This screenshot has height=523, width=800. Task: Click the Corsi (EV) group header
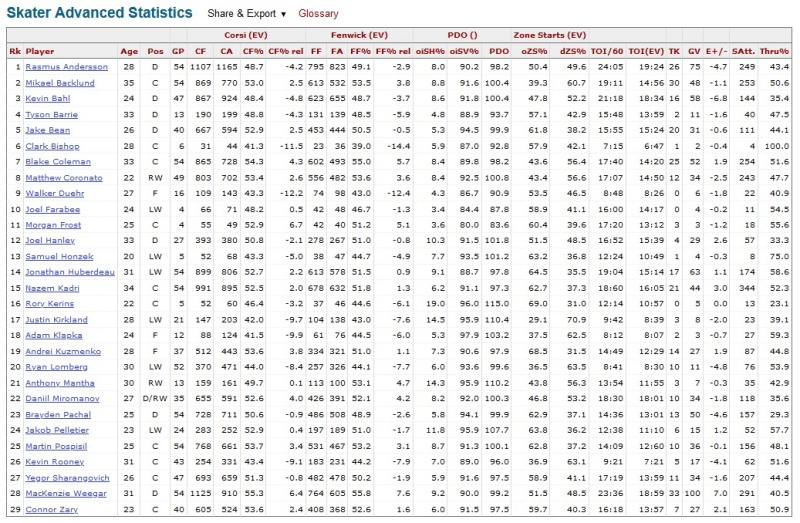click(246, 35)
